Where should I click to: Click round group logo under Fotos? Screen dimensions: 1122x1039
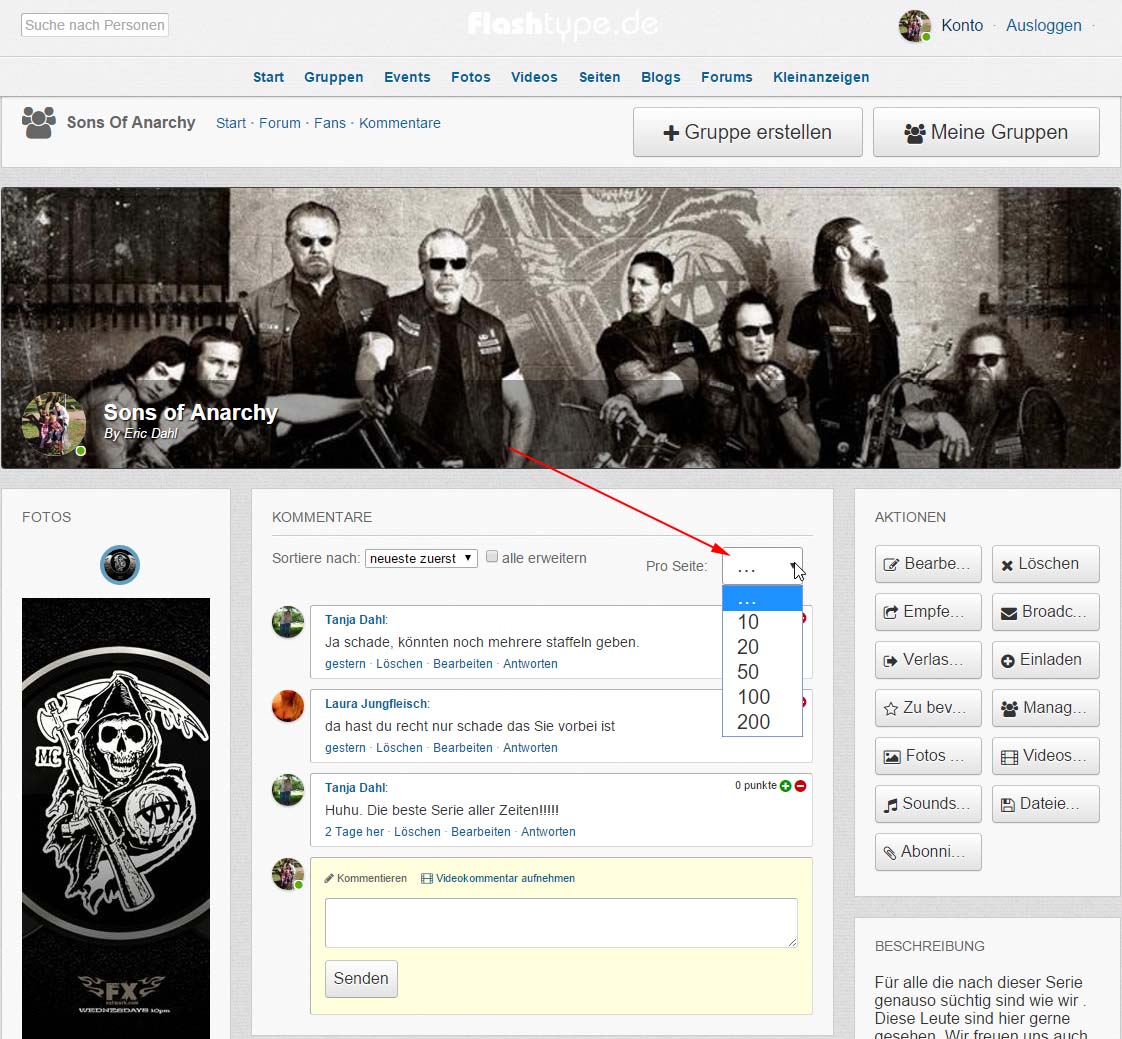(x=120, y=565)
